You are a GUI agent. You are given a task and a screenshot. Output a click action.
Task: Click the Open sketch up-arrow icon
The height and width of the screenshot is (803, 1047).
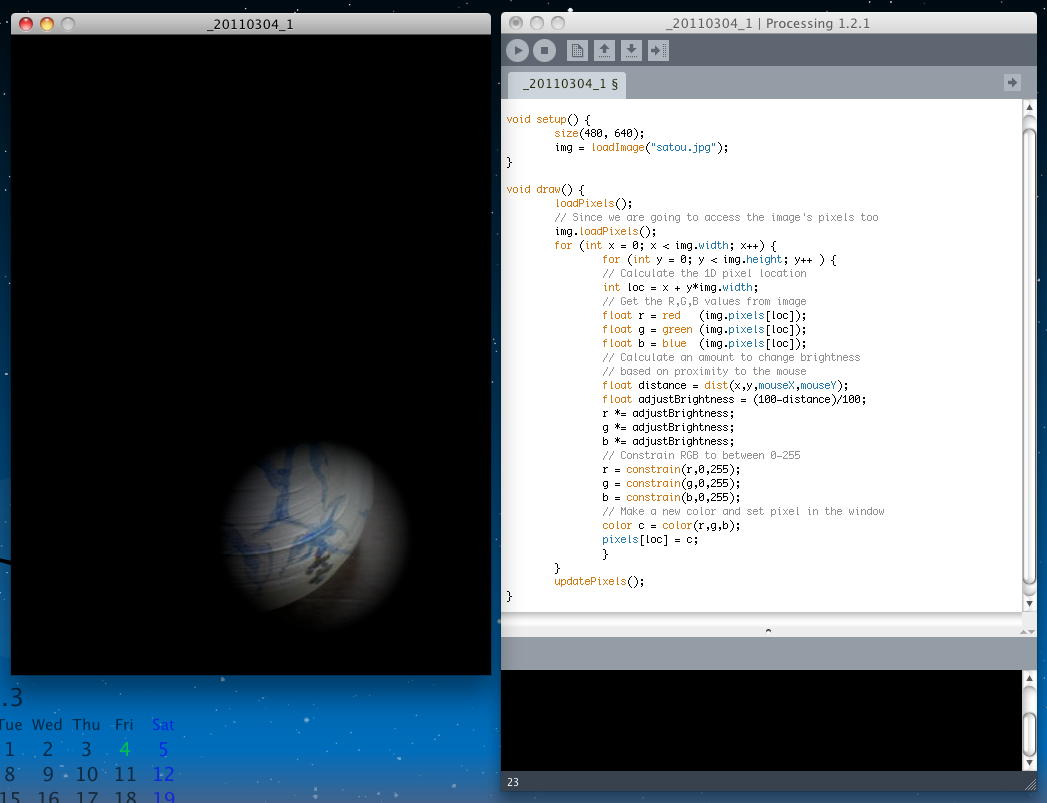click(x=604, y=50)
